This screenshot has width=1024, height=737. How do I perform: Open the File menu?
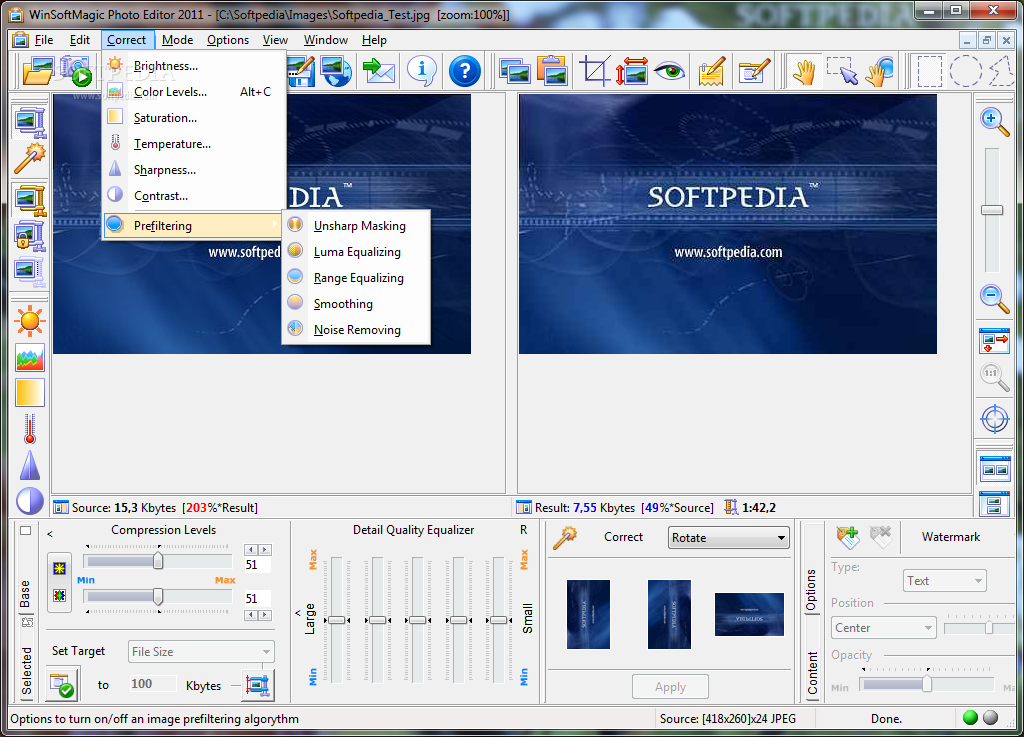coord(44,40)
